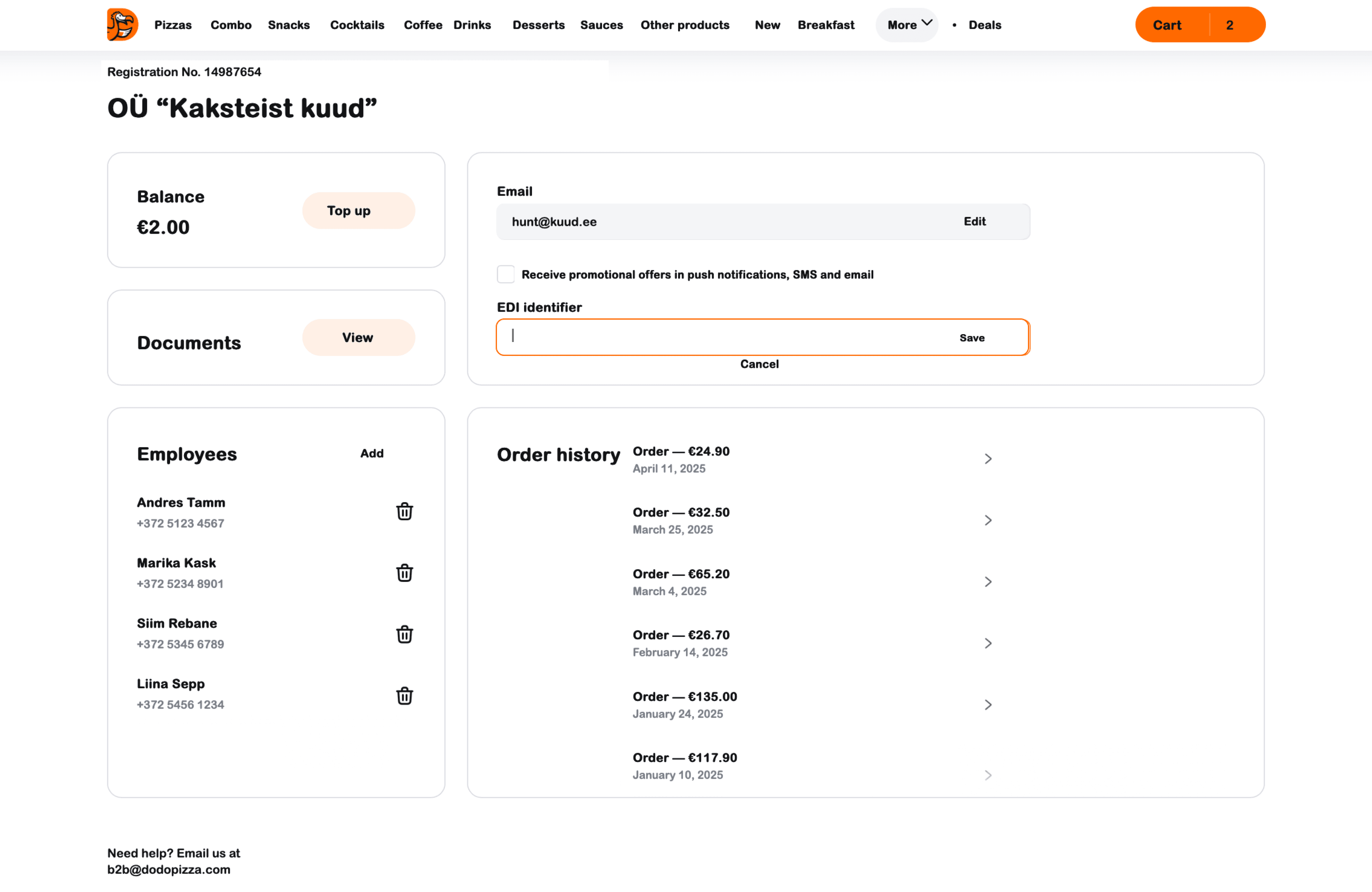Click the Top up balance button
The width and height of the screenshot is (1372, 892).
click(358, 210)
